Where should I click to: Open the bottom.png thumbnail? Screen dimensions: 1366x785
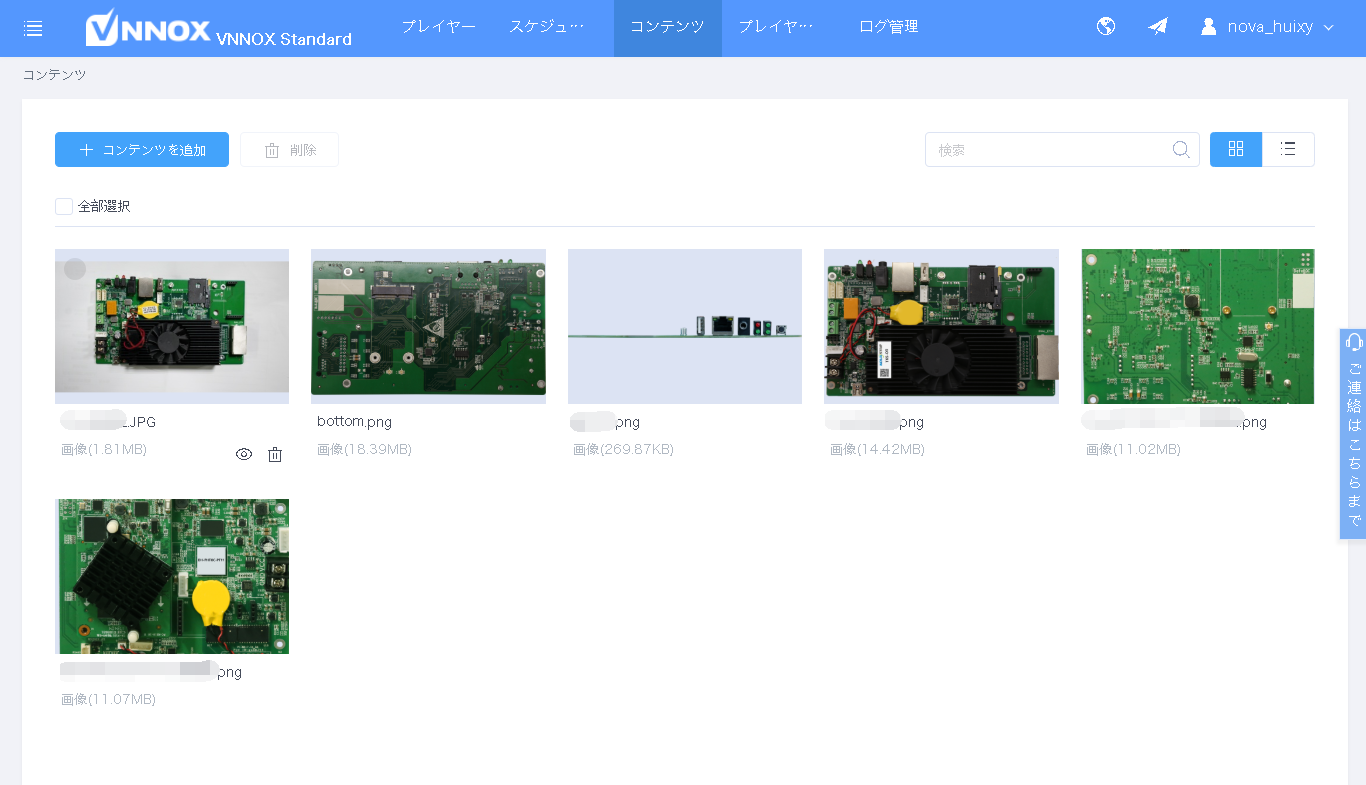[x=428, y=325]
